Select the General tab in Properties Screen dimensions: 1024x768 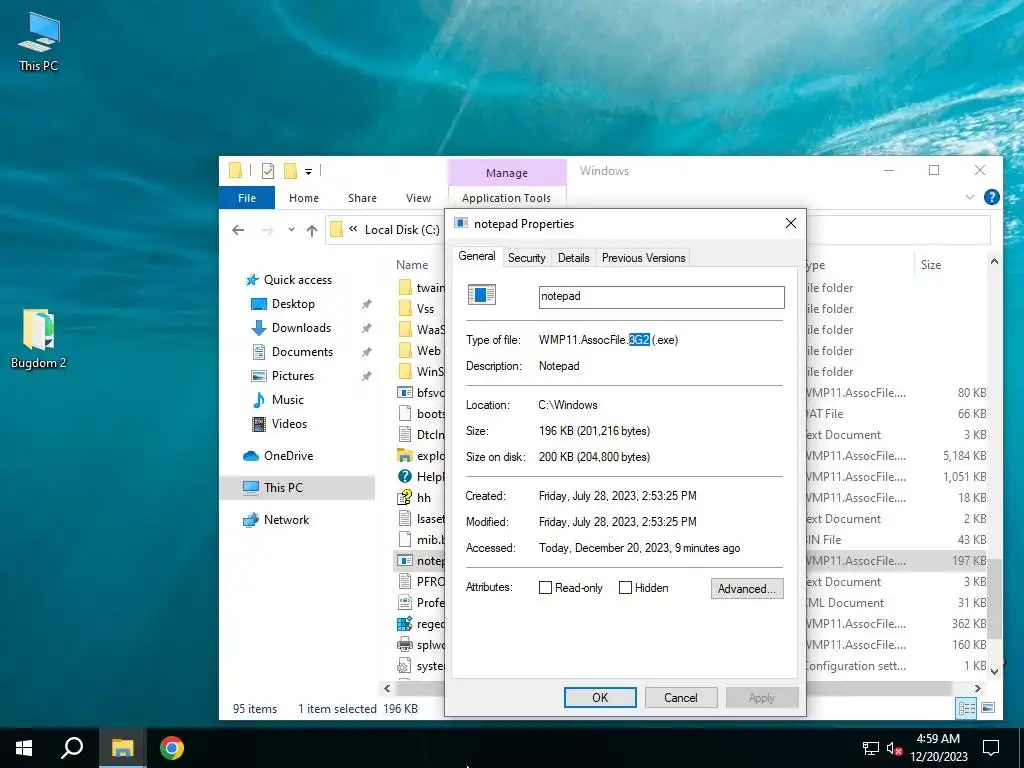pos(477,256)
